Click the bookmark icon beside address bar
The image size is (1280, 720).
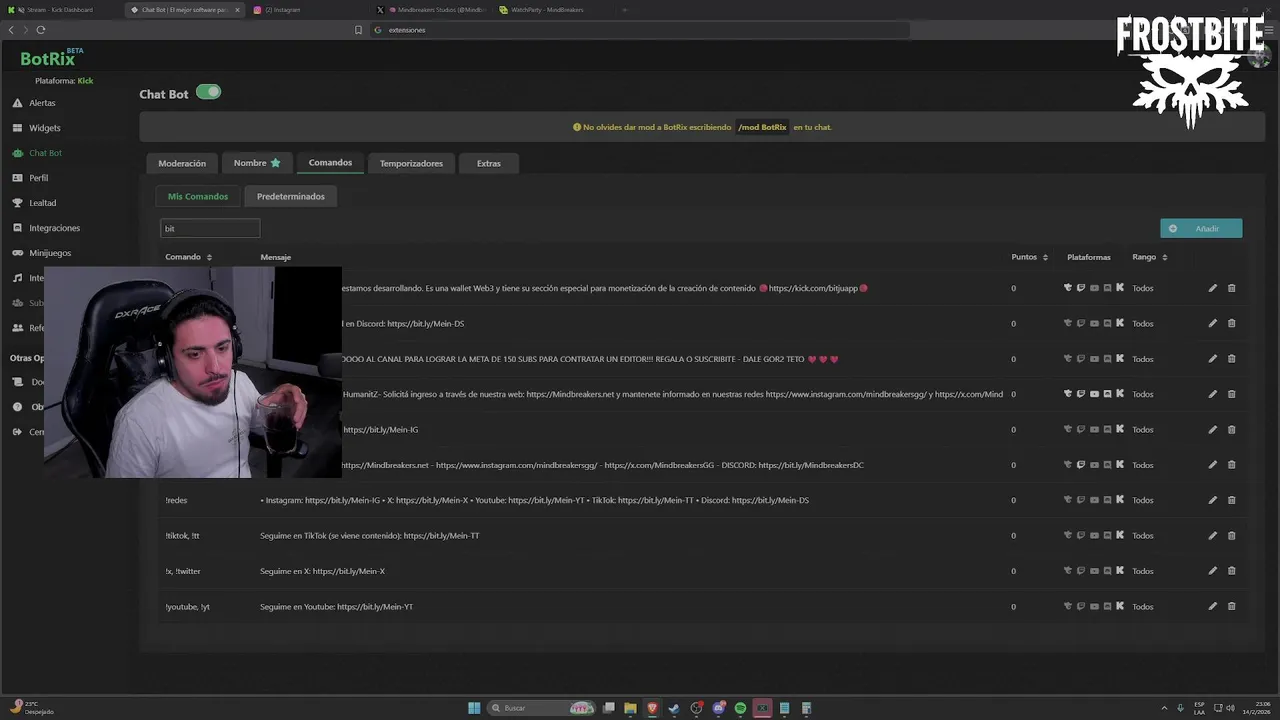[358, 30]
